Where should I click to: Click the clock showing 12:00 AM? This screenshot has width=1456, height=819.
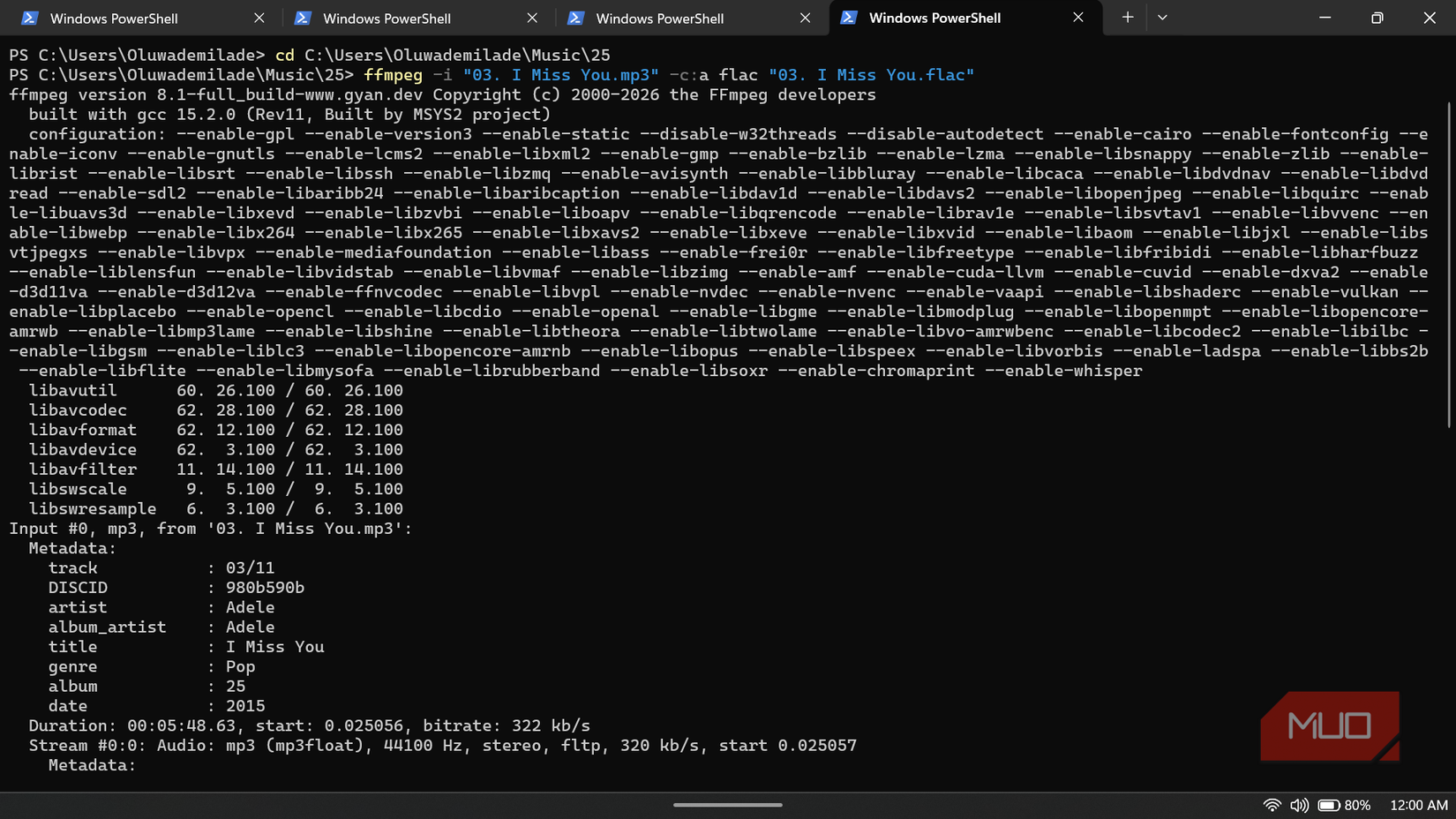point(1418,805)
